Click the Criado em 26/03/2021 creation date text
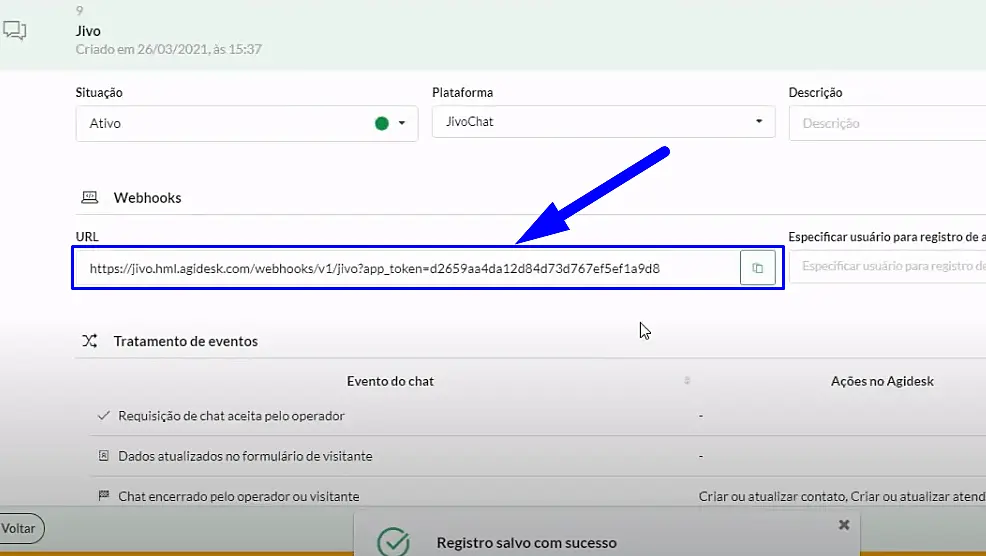986x556 pixels. (x=169, y=49)
